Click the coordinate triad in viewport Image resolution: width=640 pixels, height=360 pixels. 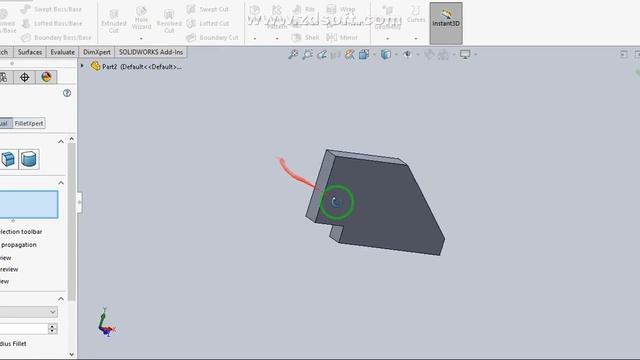click(107, 322)
